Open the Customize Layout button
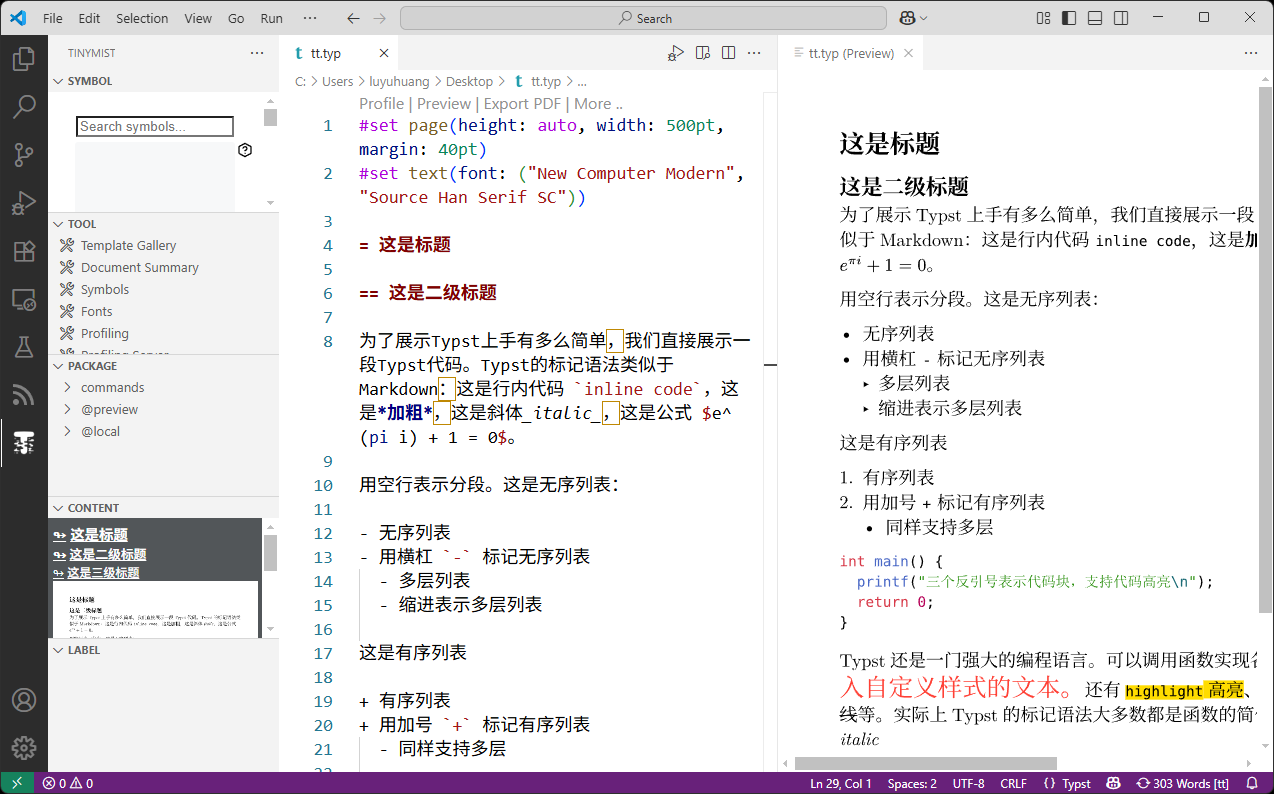The width and height of the screenshot is (1274, 794). coord(1043,18)
